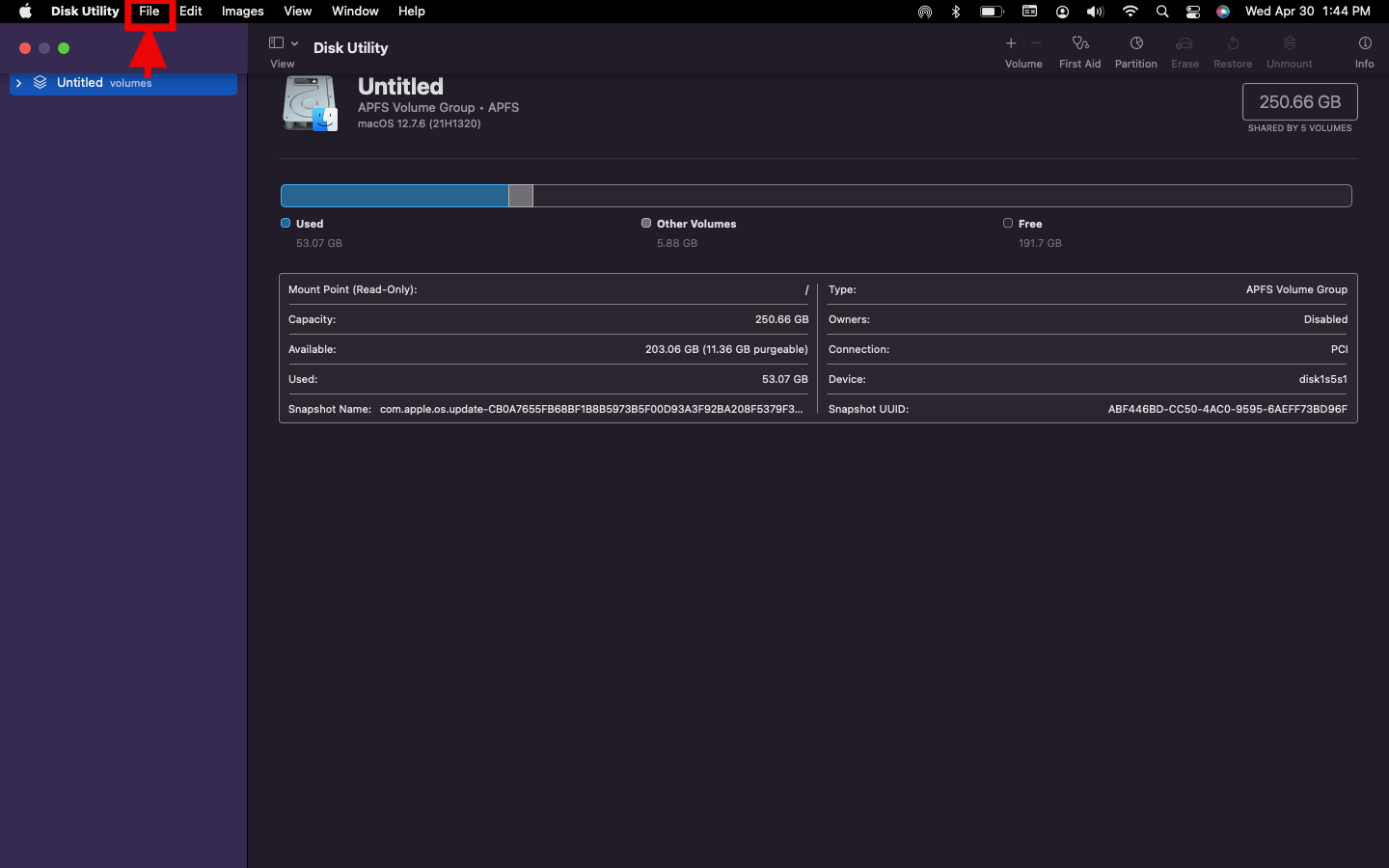Toggle the sidebar view button

(x=276, y=43)
